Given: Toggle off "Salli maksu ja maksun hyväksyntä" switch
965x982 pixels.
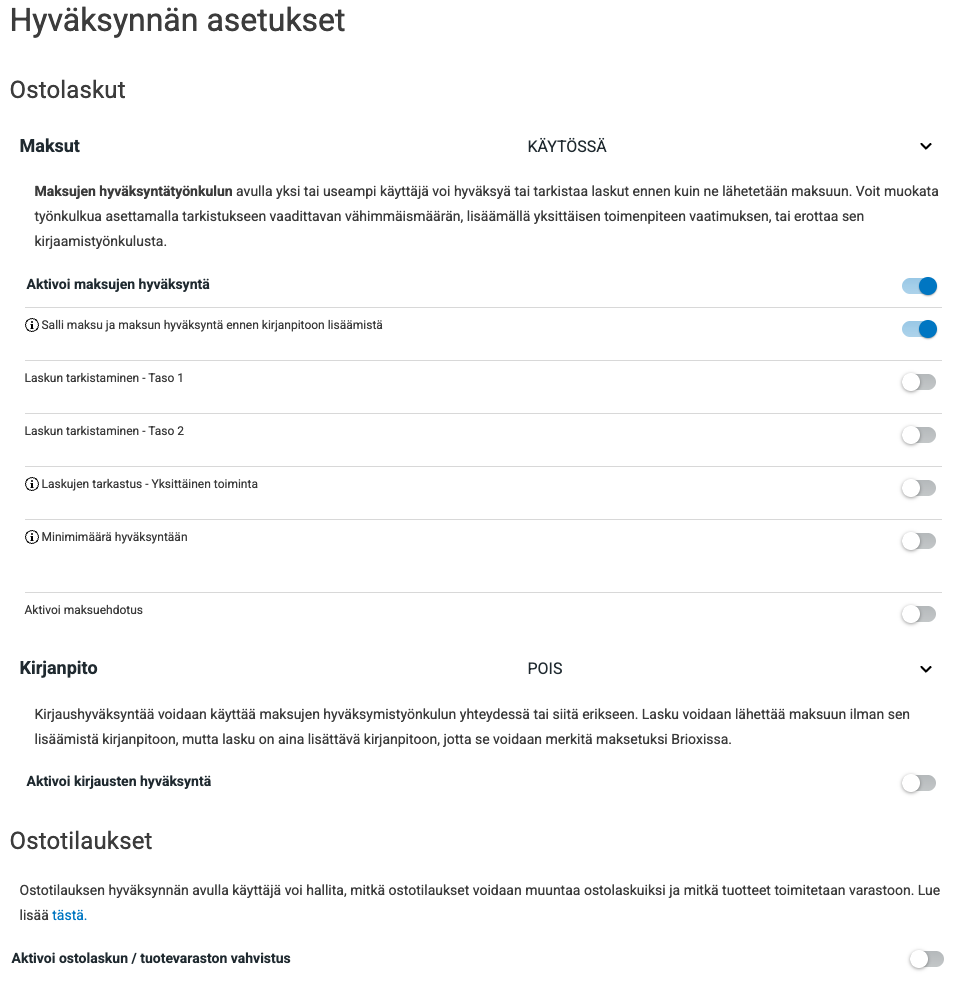Looking at the screenshot, I should pyautogui.click(x=919, y=328).
